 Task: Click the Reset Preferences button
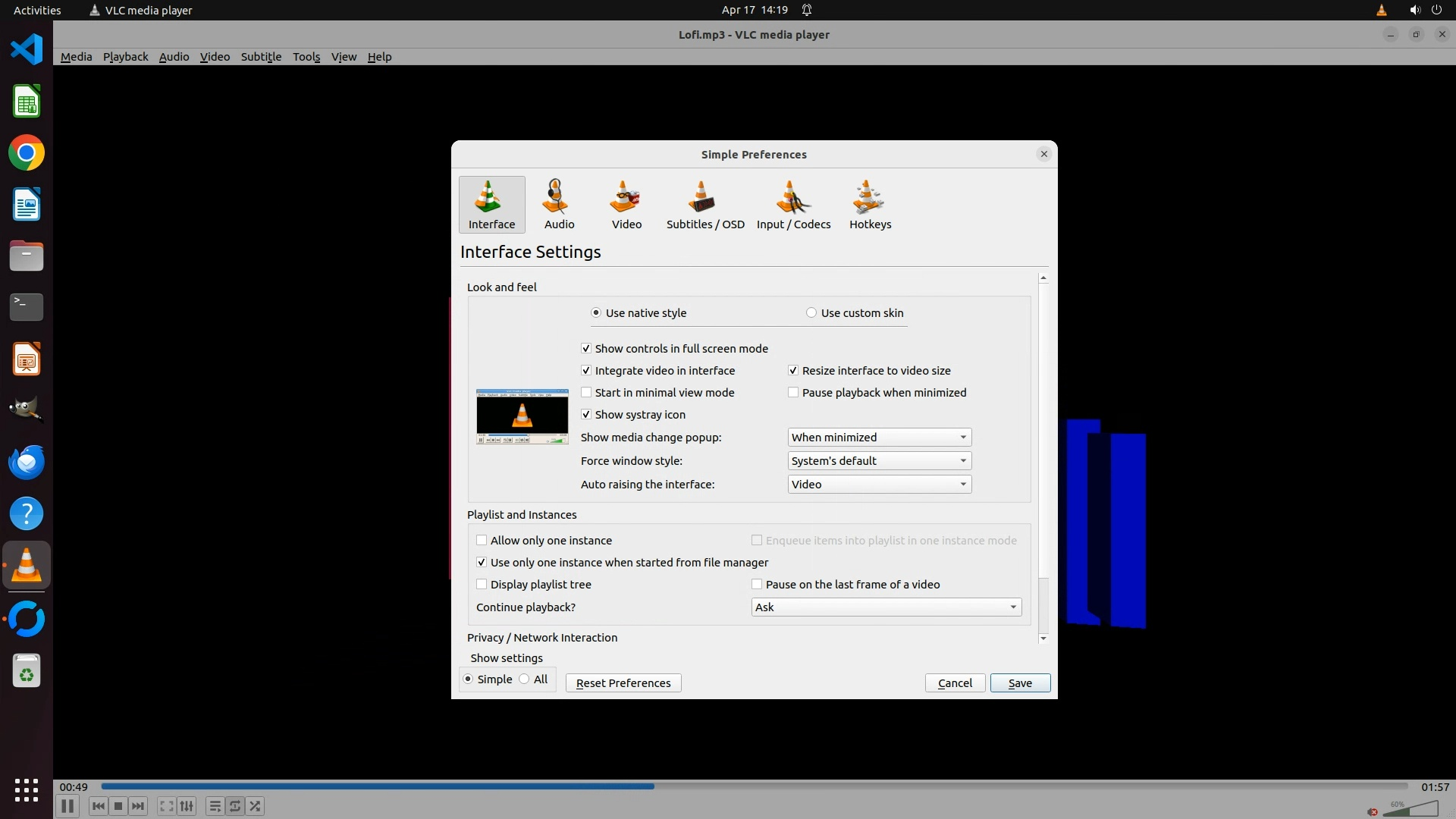pos(623,683)
